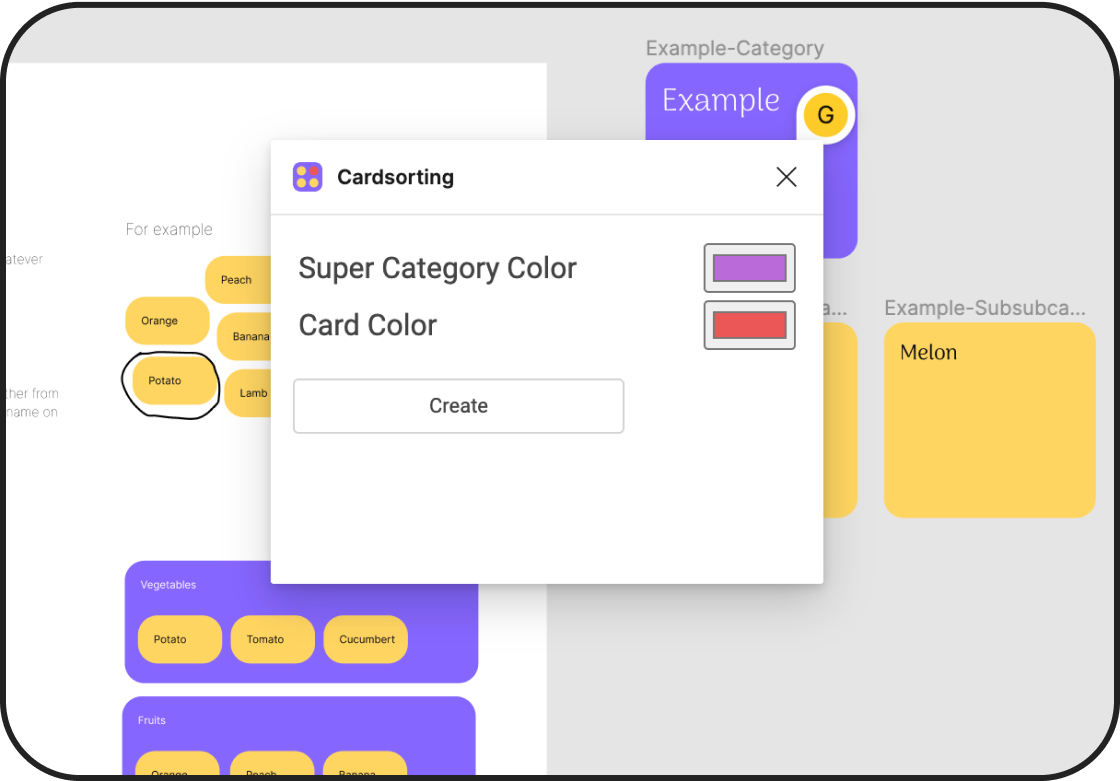
Task: Select the circled Potato card
Action: point(174,381)
